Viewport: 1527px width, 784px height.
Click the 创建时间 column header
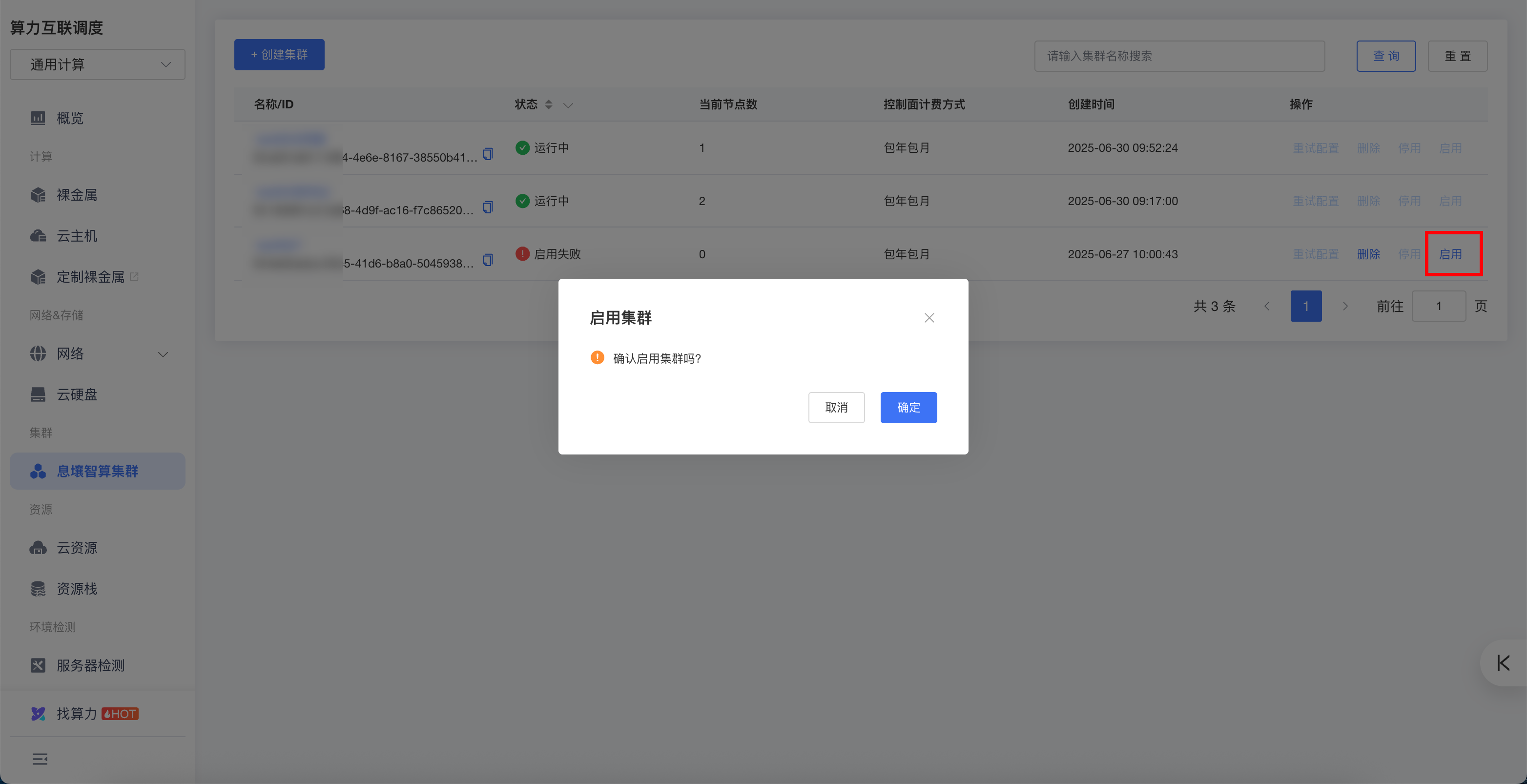coord(1092,104)
